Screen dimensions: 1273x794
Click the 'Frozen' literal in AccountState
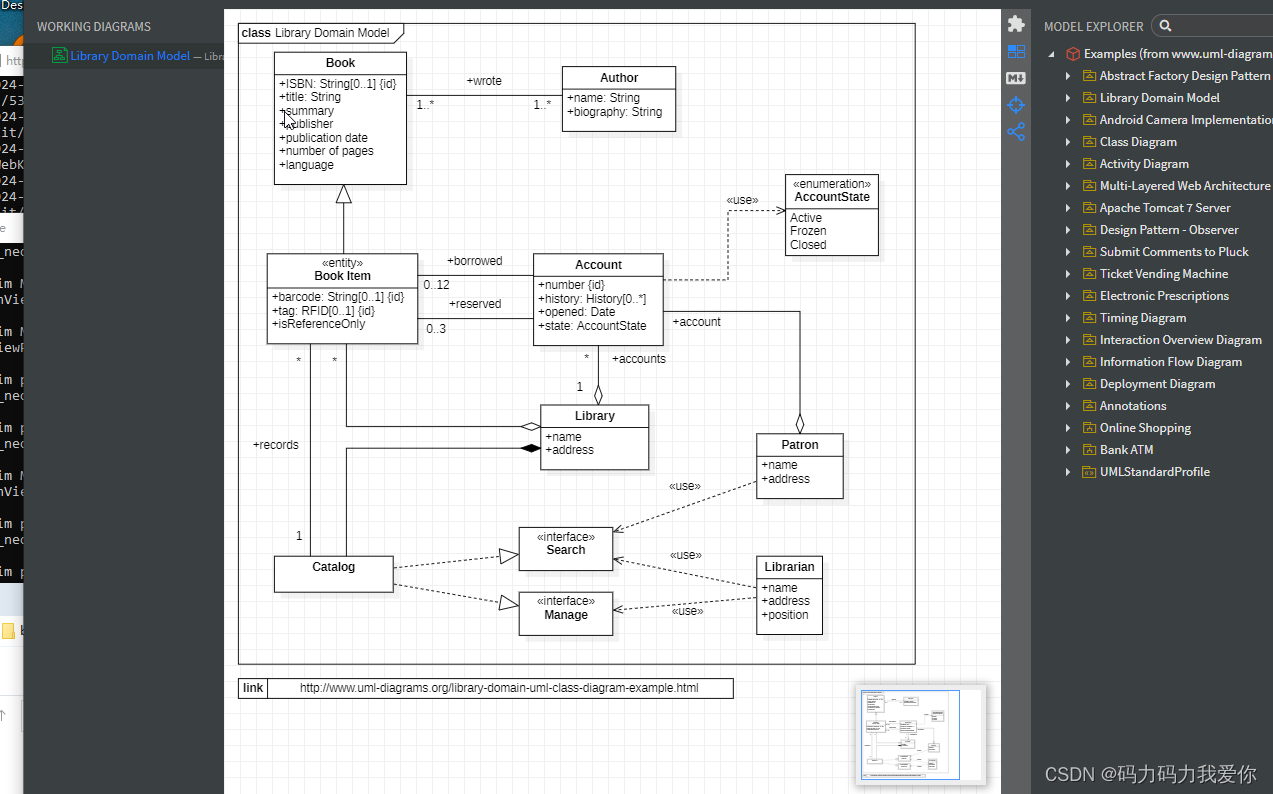point(808,231)
